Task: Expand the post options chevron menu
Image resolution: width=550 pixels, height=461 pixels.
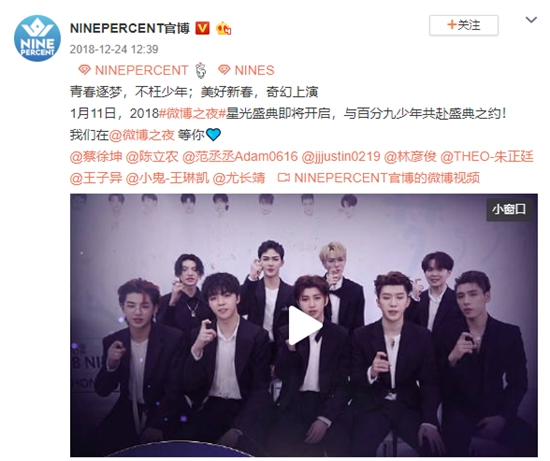Action: click(x=531, y=20)
